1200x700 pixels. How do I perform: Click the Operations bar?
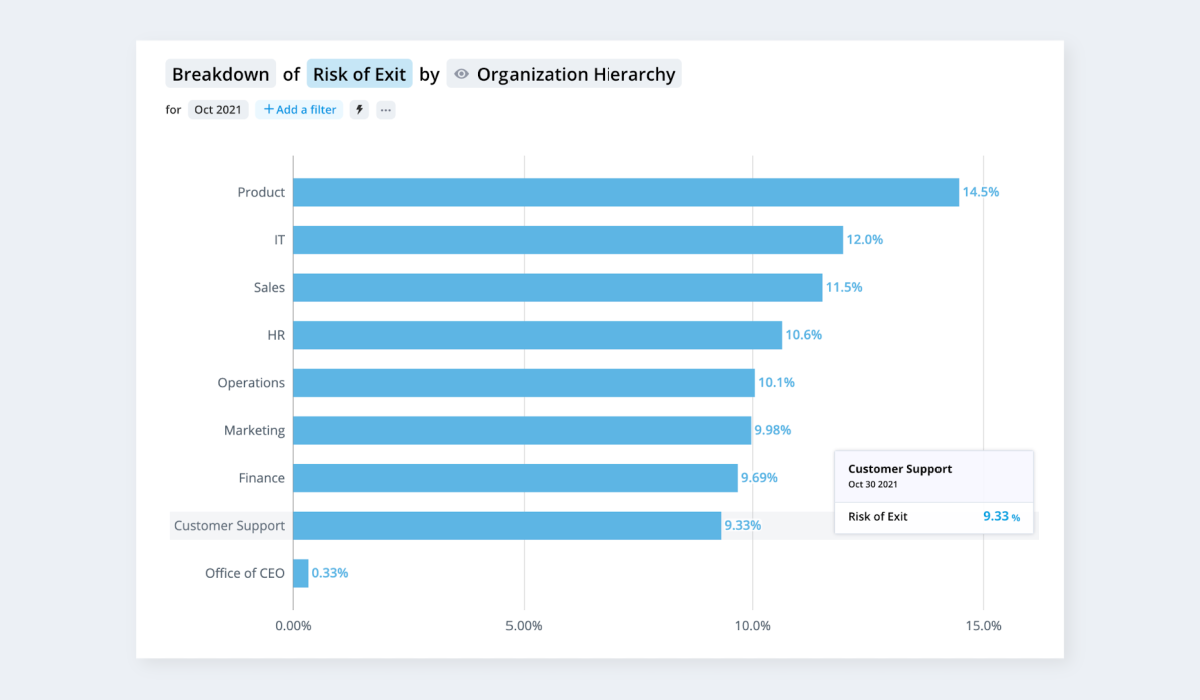[524, 383]
